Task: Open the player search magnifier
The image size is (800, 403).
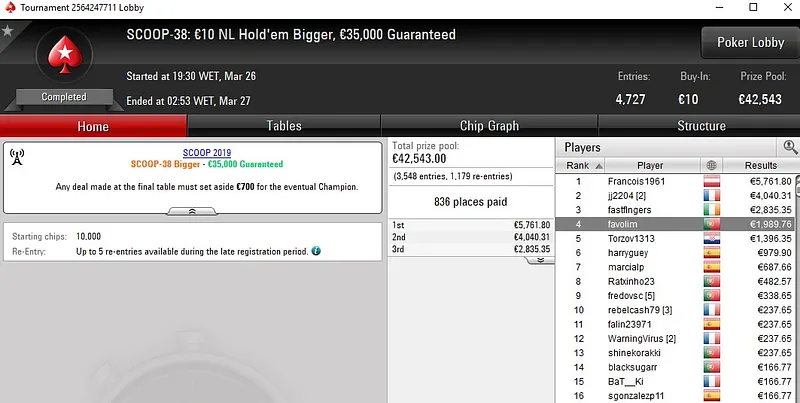Action: pos(790,147)
